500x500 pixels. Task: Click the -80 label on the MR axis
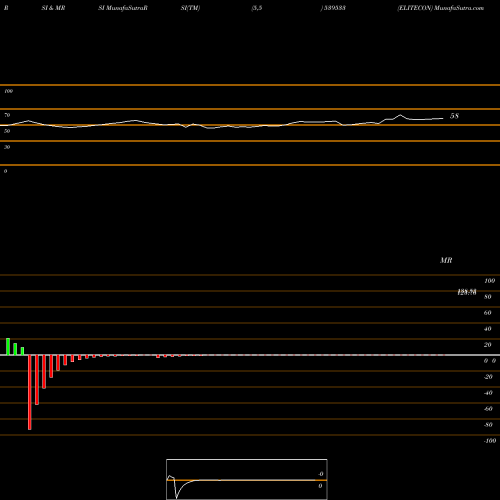488,425
